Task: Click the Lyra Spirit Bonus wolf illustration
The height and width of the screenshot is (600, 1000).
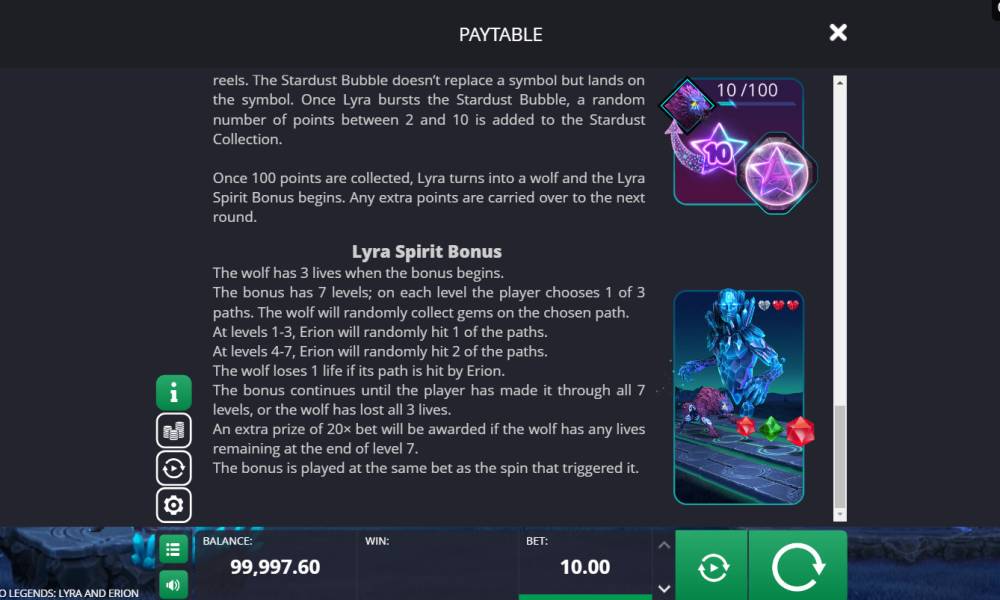Action: click(x=739, y=397)
